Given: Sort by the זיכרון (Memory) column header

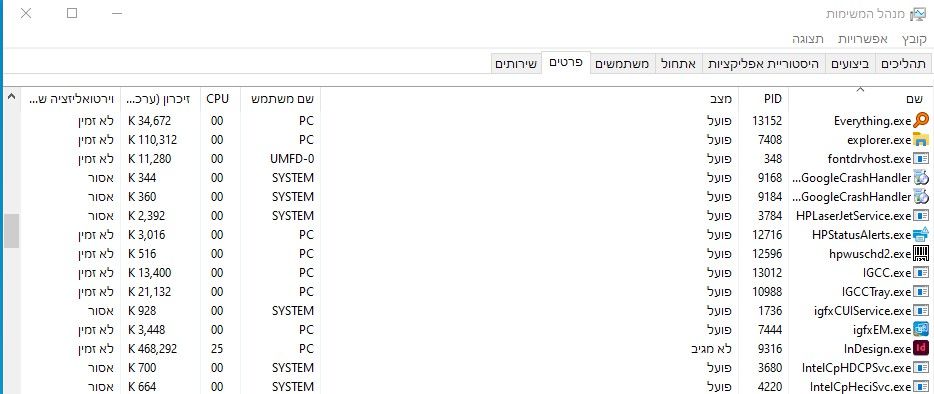Looking at the screenshot, I should click(x=160, y=98).
